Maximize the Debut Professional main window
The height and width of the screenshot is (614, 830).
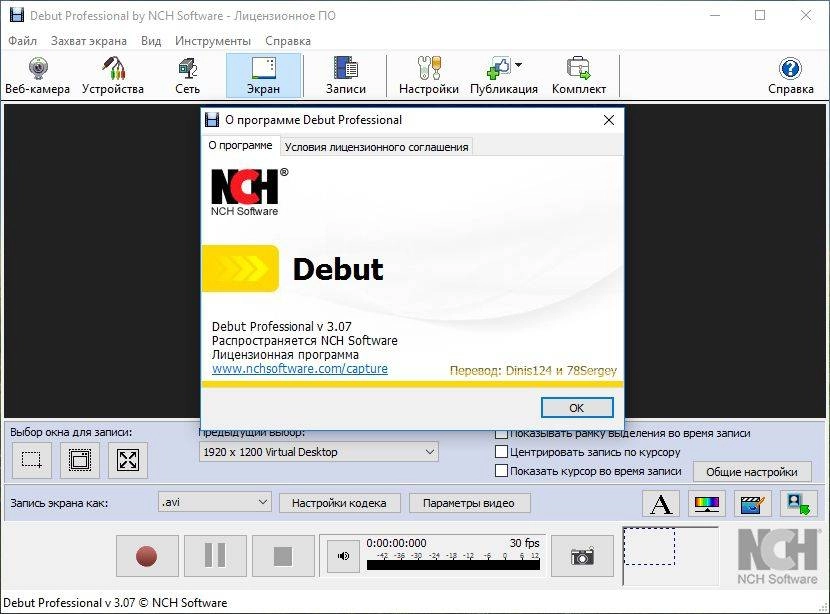click(760, 15)
